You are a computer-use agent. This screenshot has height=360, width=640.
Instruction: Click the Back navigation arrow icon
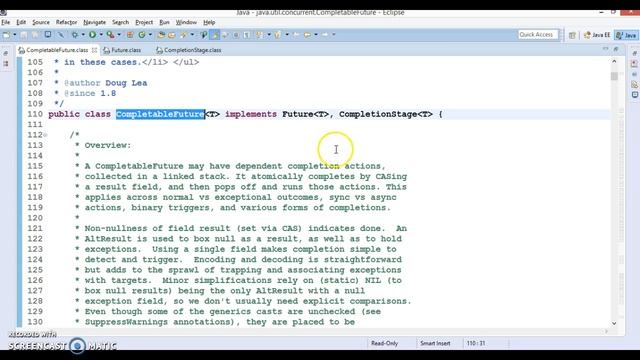307,35
